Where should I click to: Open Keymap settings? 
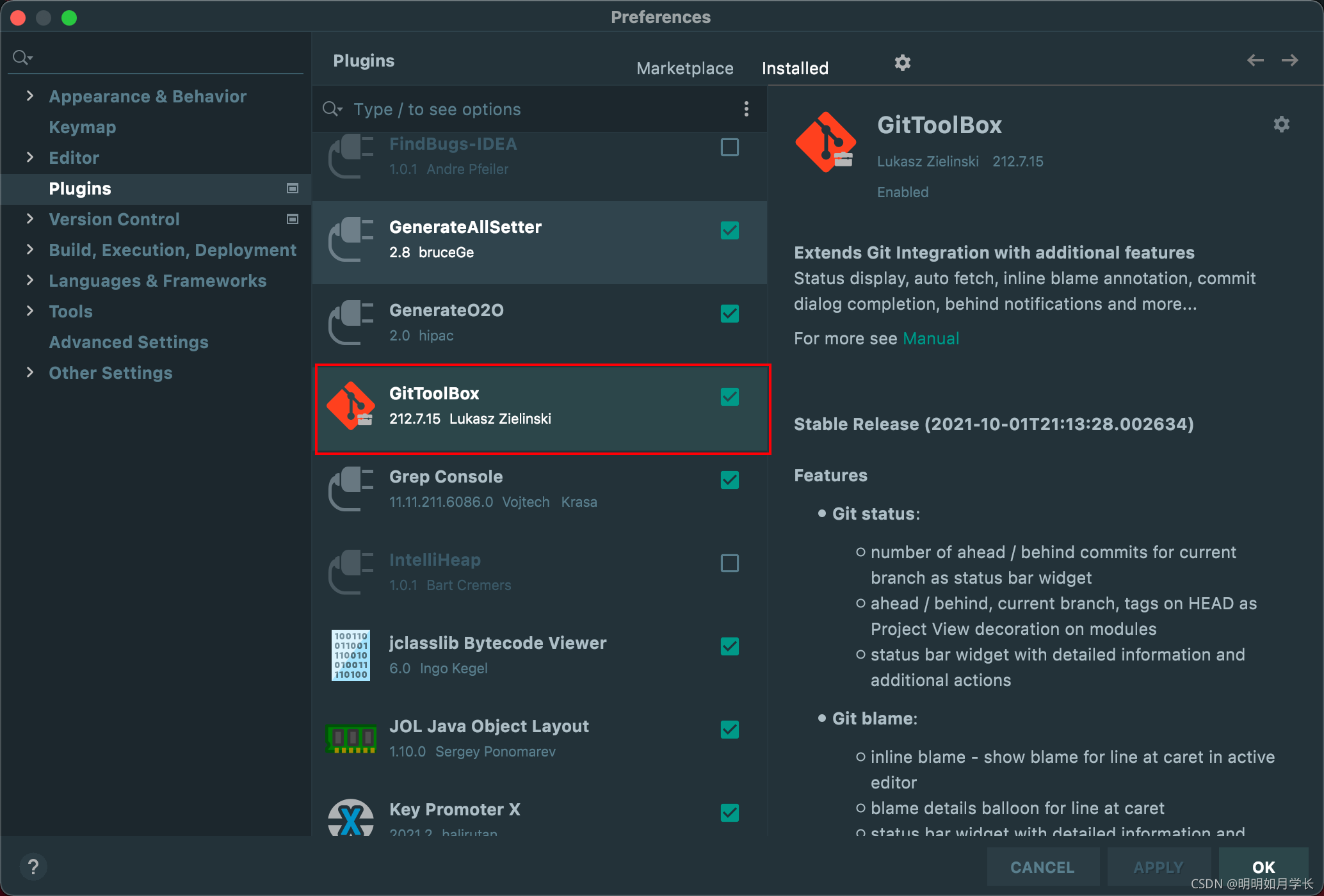pyautogui.click(x=83, y=127)
